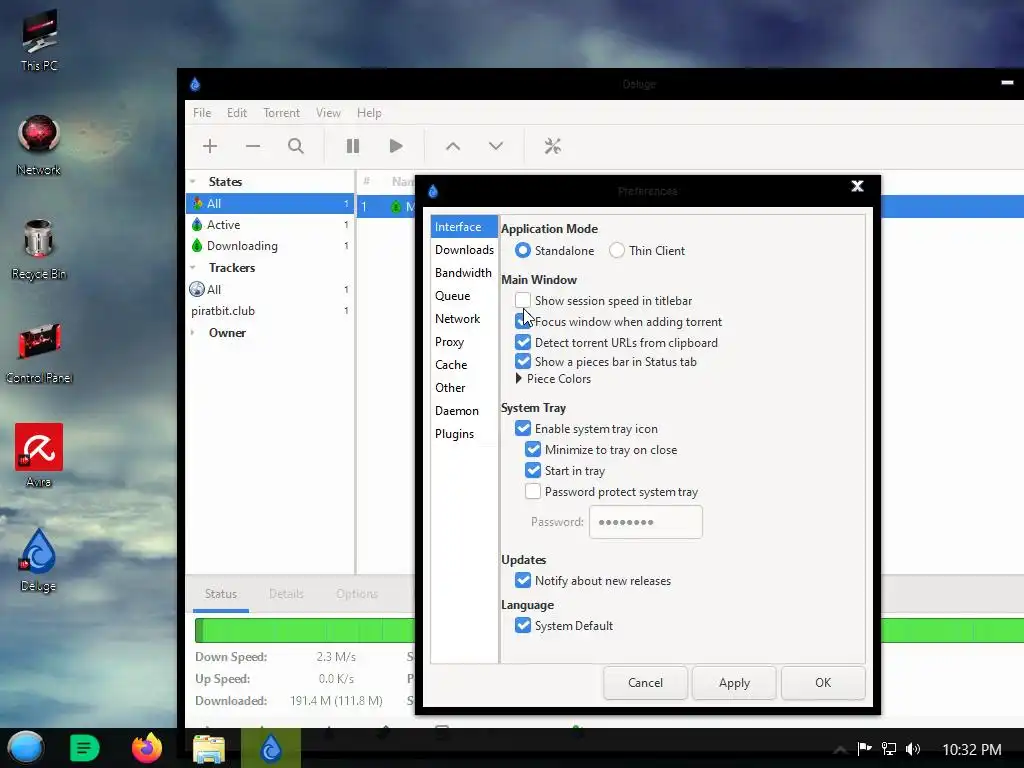Toggle Start in tray checkbox

[x=533, y=470]
